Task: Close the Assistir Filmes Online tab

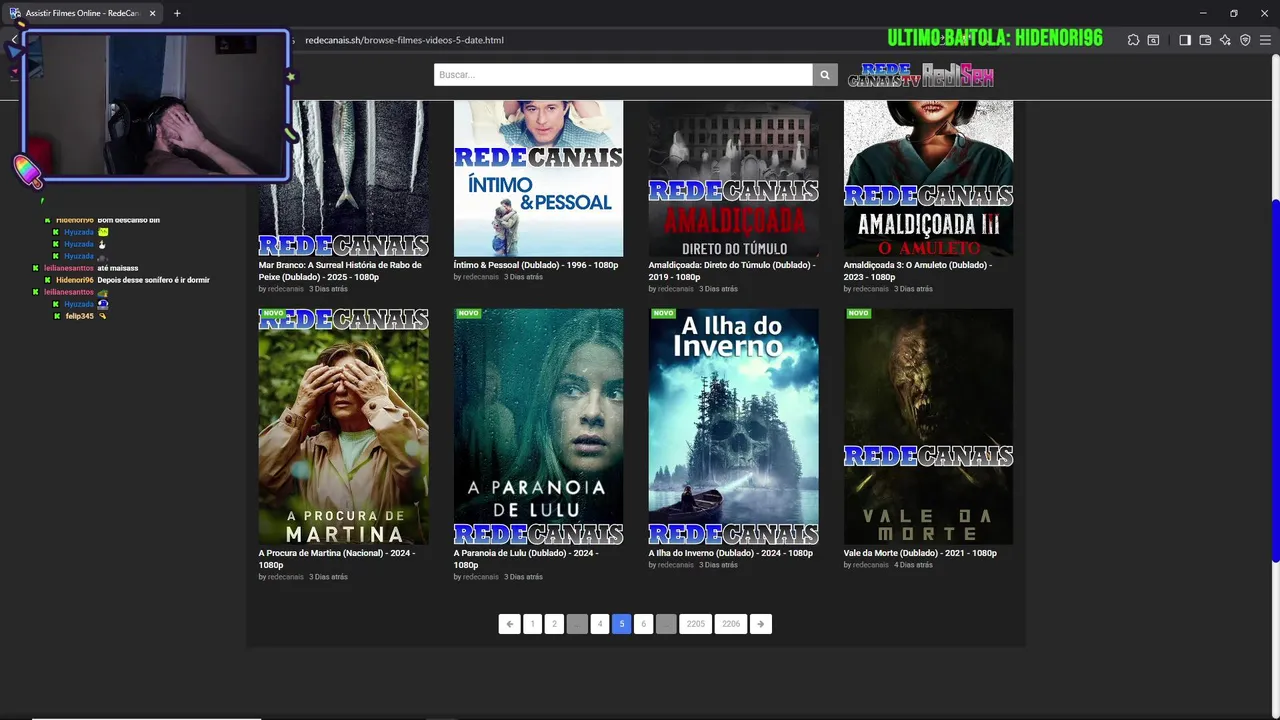Action: click(x=153, y=13)
